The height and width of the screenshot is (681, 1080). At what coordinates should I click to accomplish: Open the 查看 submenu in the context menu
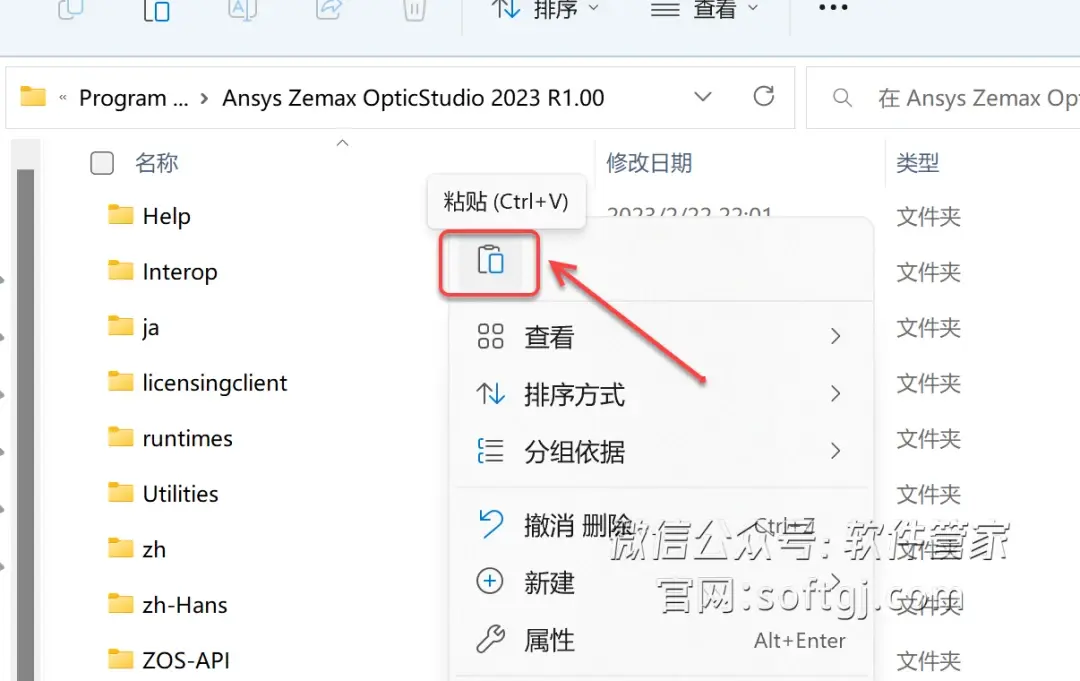point(660,337)
